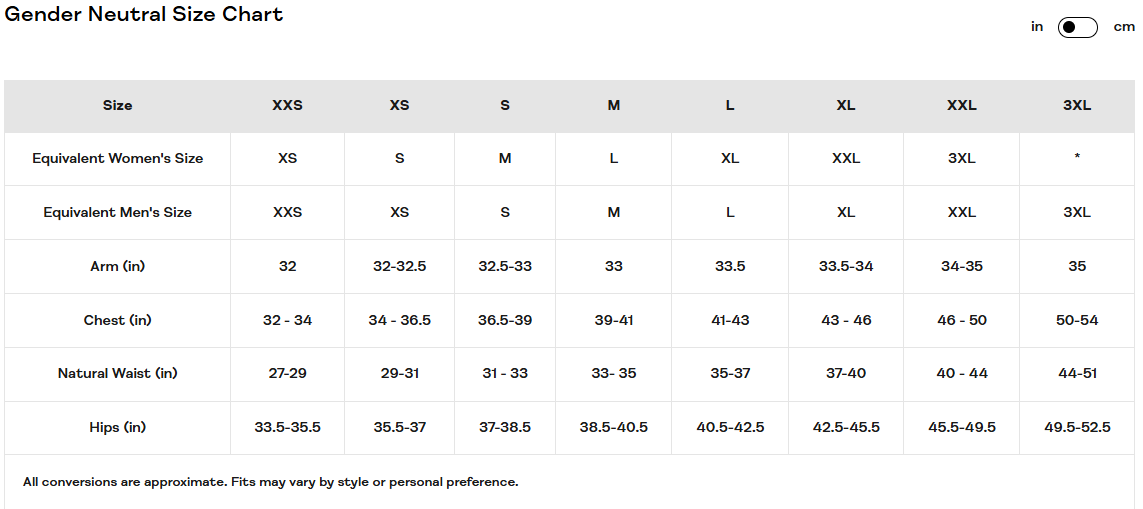Click the Equivalent Men's Size row label
This screenshot has width=1143, height=509.
[x=117, y=212]
